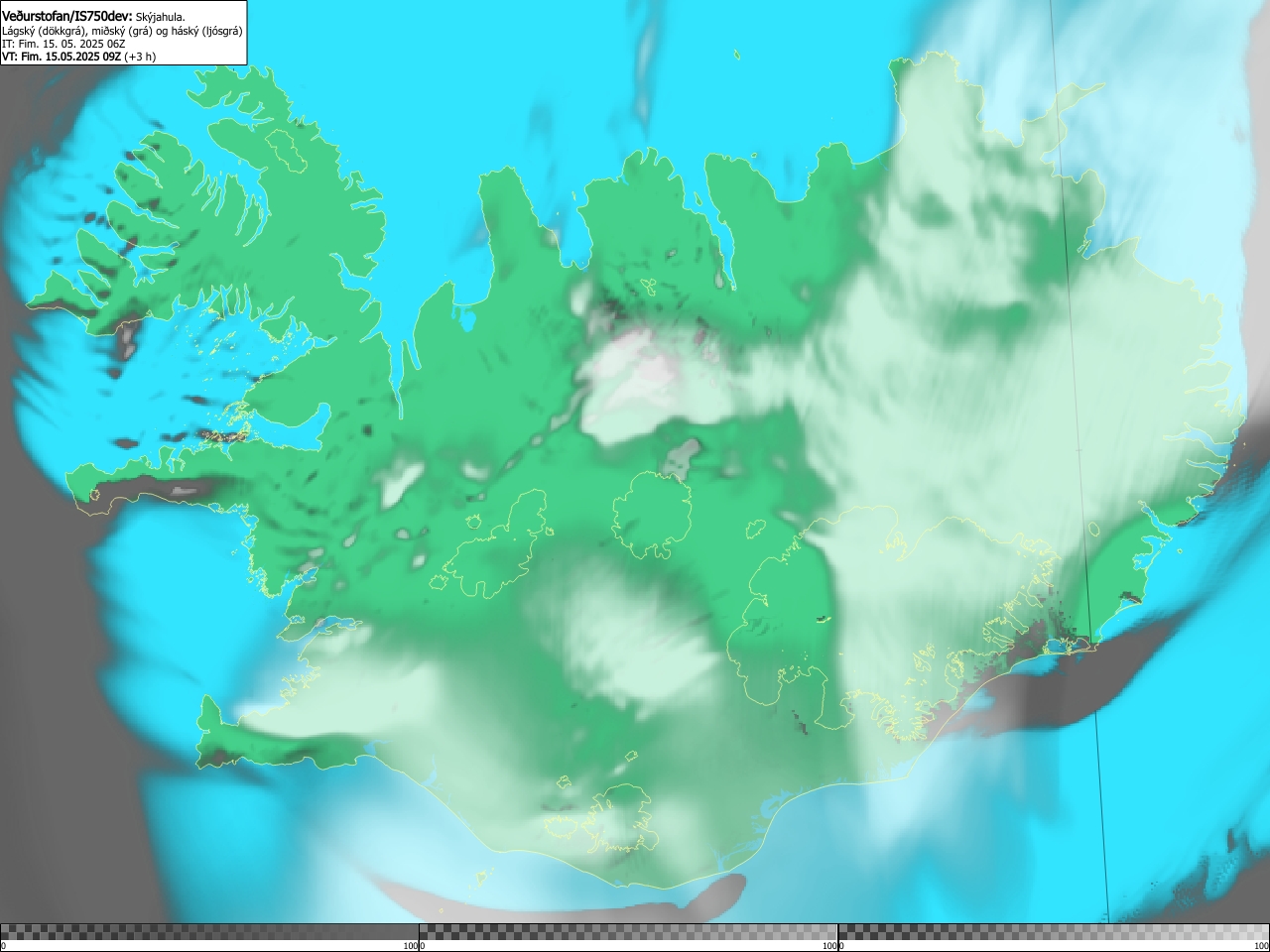Click the 'Veðurstofan/IS750dev:' title text
1270x952 pixels.
[67, 16]
